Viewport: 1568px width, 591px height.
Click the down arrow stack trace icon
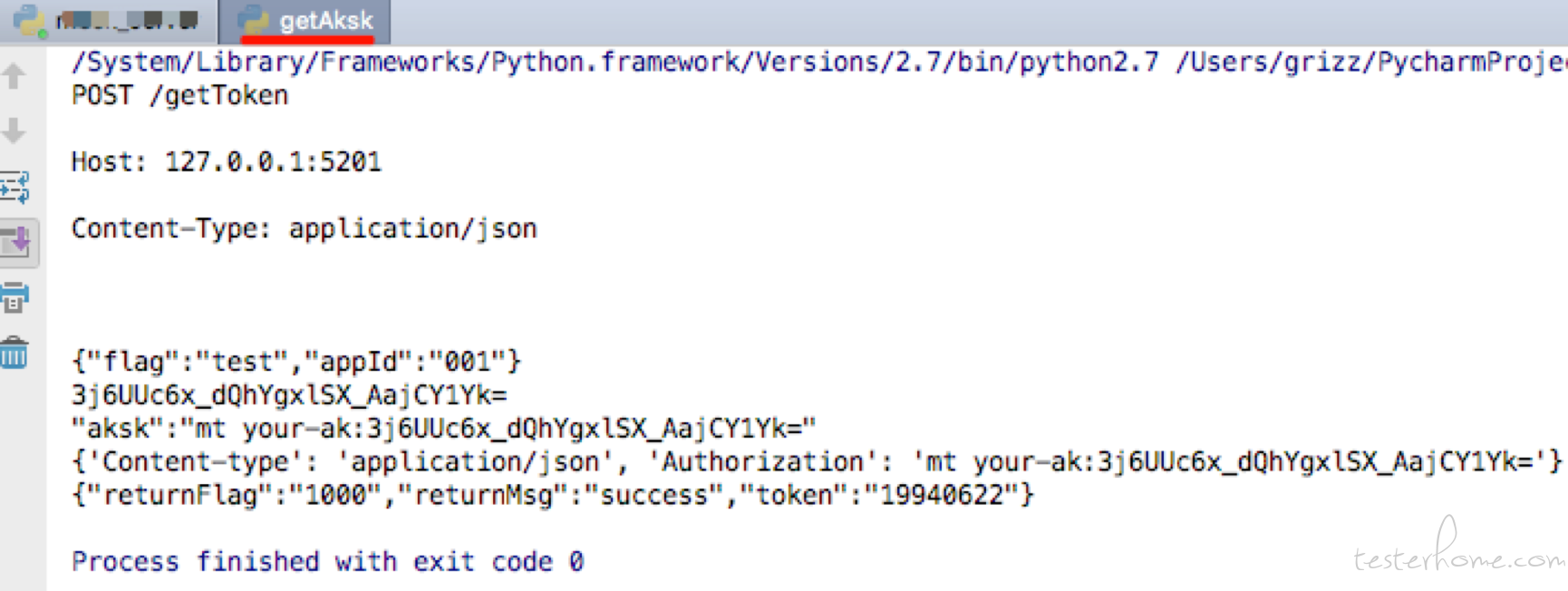click(x=15, y=131)
